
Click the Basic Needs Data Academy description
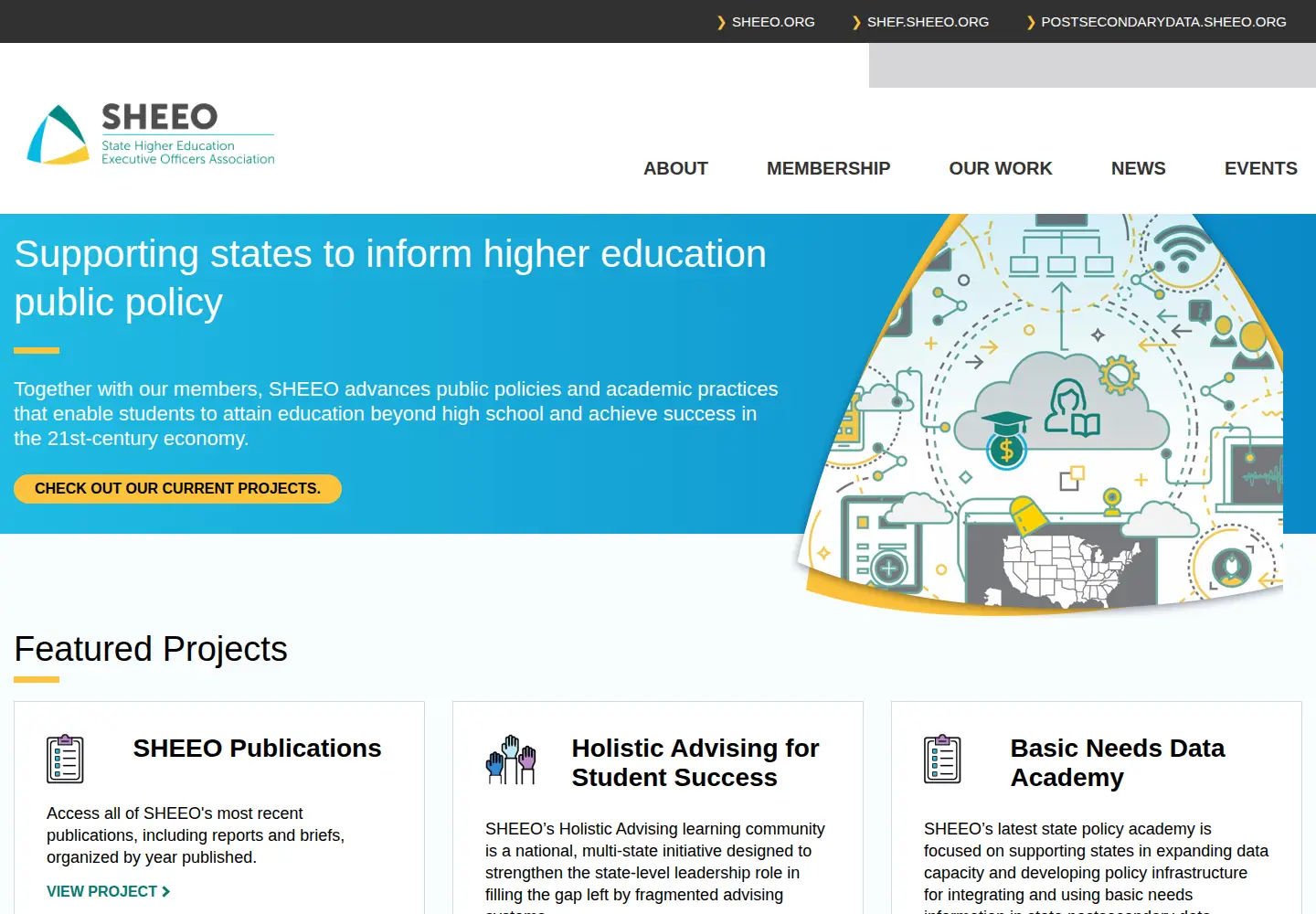[x=1096, y=867]
